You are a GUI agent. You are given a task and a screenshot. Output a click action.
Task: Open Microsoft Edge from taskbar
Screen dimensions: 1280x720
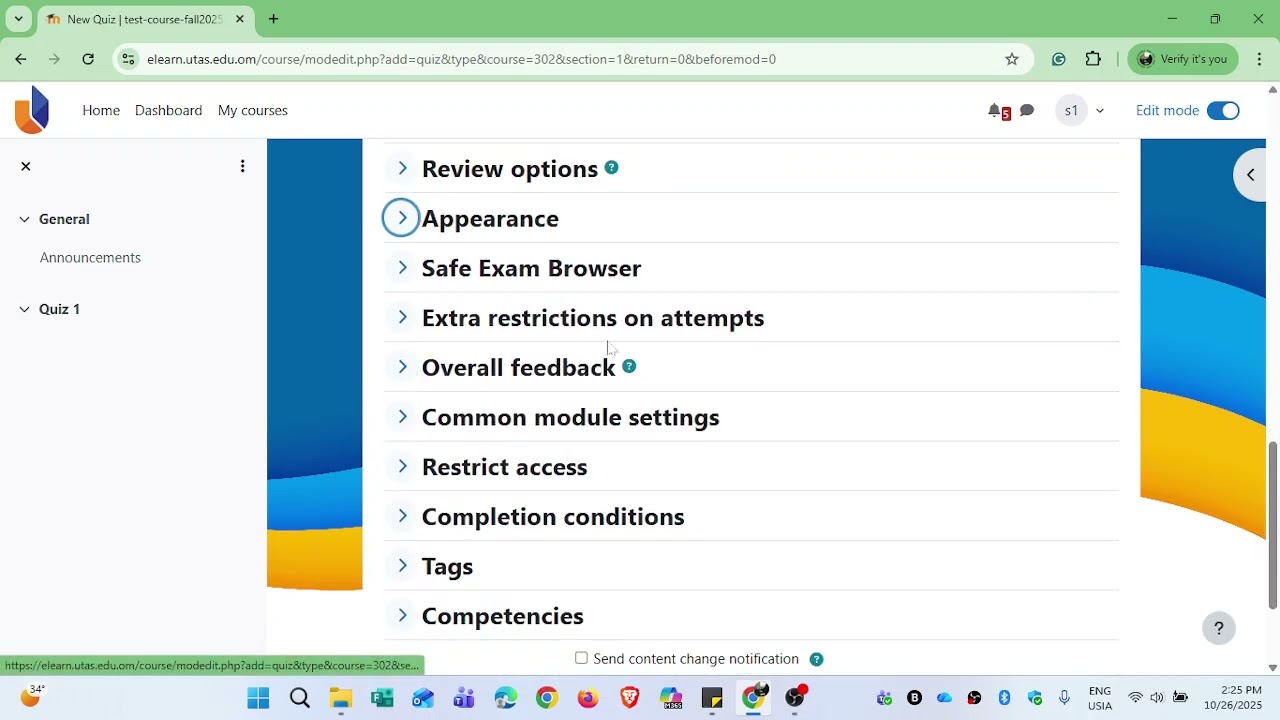click(x=505, y=698)
